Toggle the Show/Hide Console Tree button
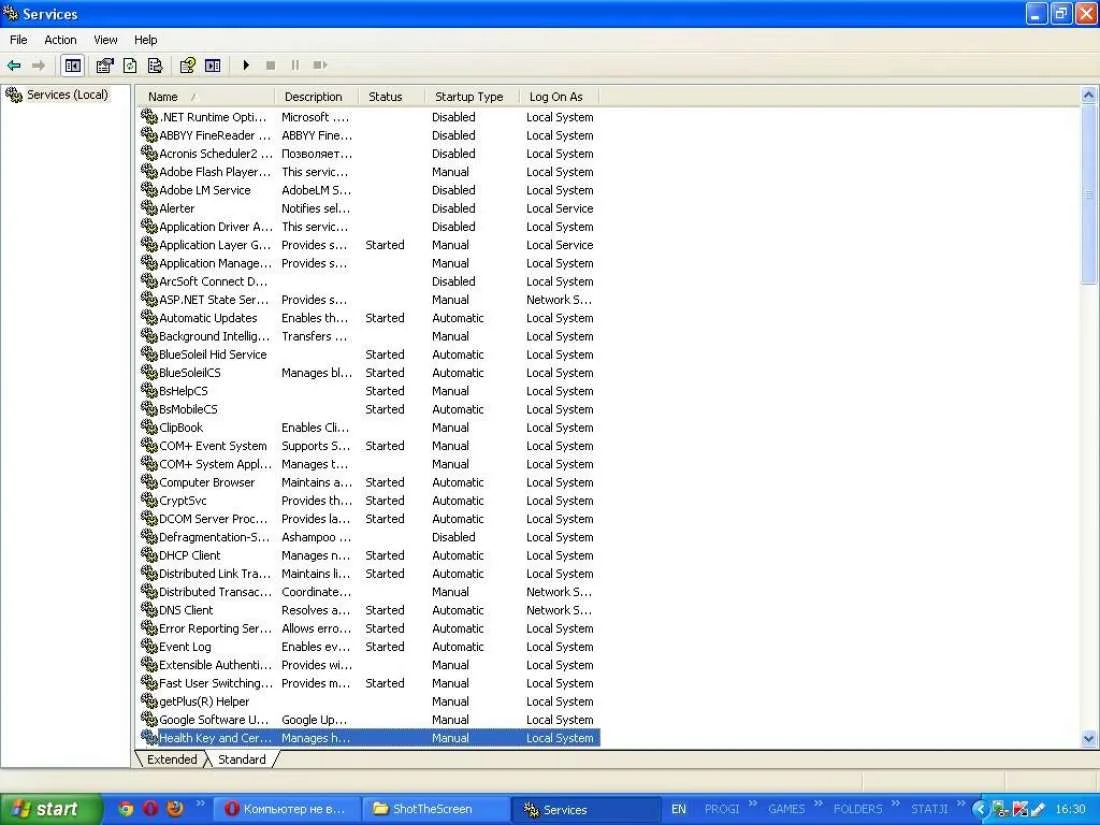This screenshot has height=825, width=1100. click(73, 65)
